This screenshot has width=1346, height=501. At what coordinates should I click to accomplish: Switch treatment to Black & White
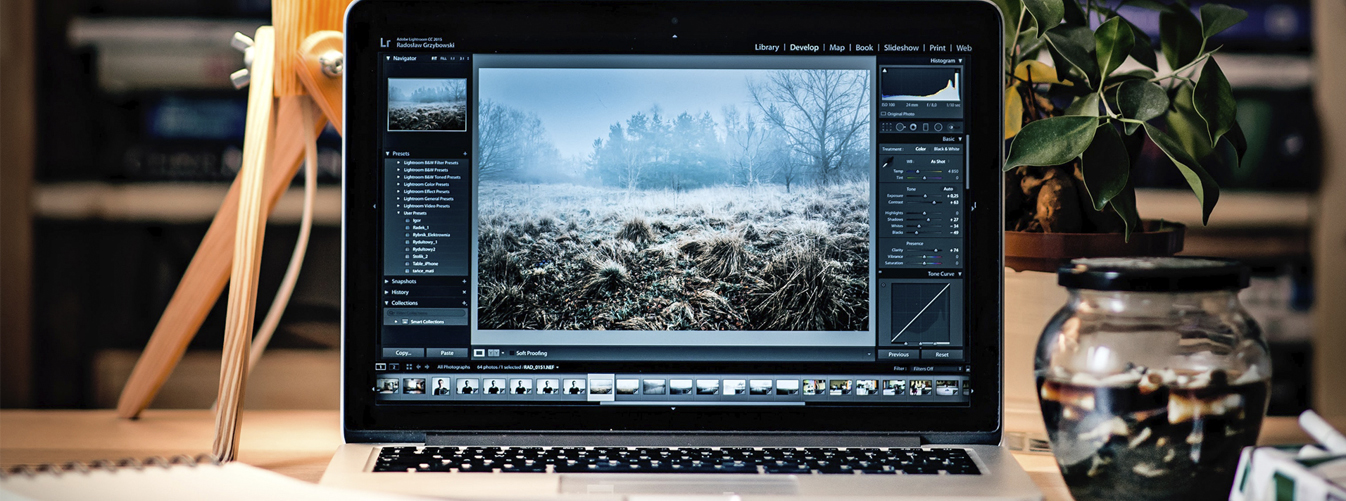pos(946,149)
